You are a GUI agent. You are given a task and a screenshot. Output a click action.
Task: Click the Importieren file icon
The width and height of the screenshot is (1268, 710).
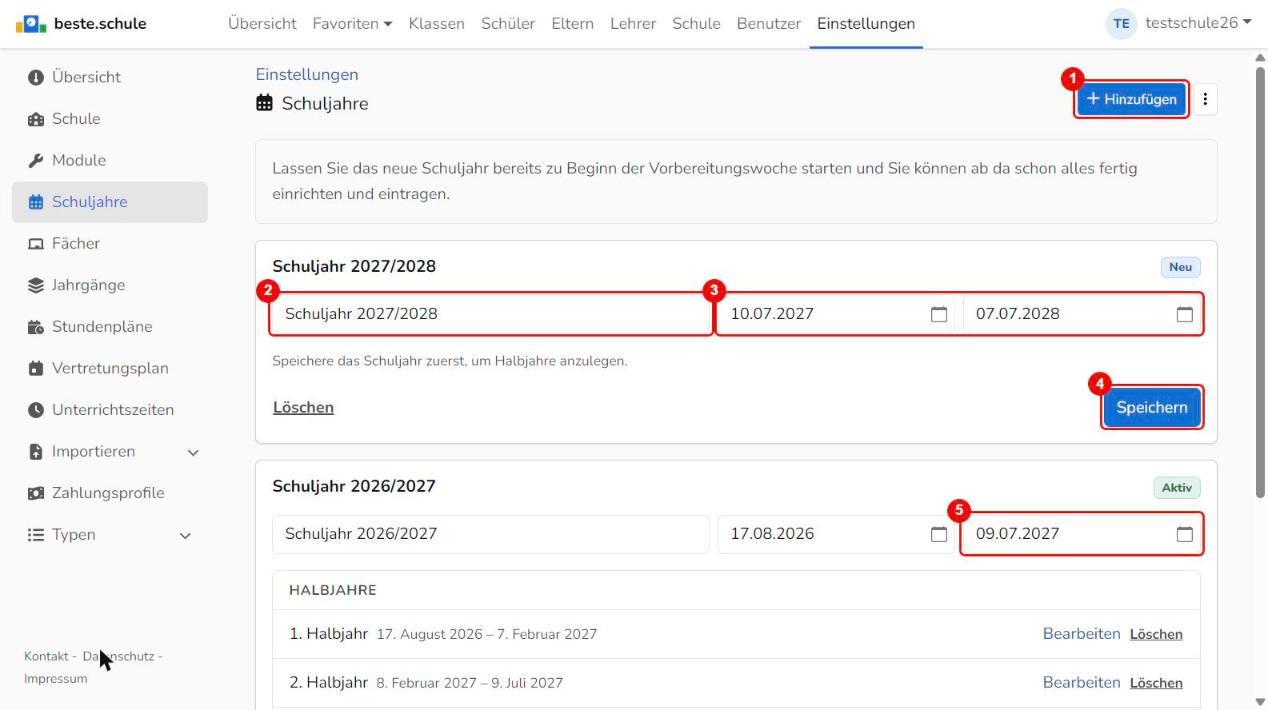[x=36, y=452]
